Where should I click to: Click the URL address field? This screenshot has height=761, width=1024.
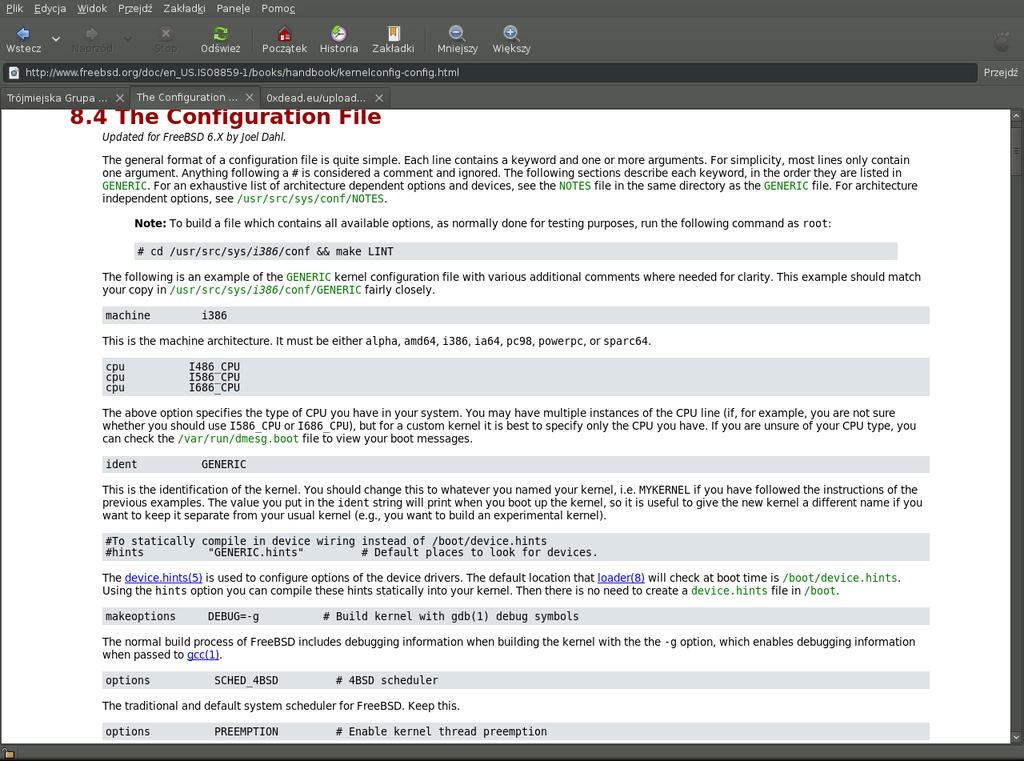tap(490, 73)
